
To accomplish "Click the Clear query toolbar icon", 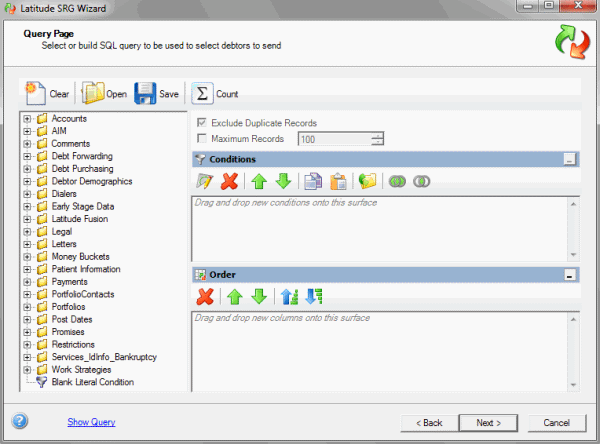I will point(36,93).
